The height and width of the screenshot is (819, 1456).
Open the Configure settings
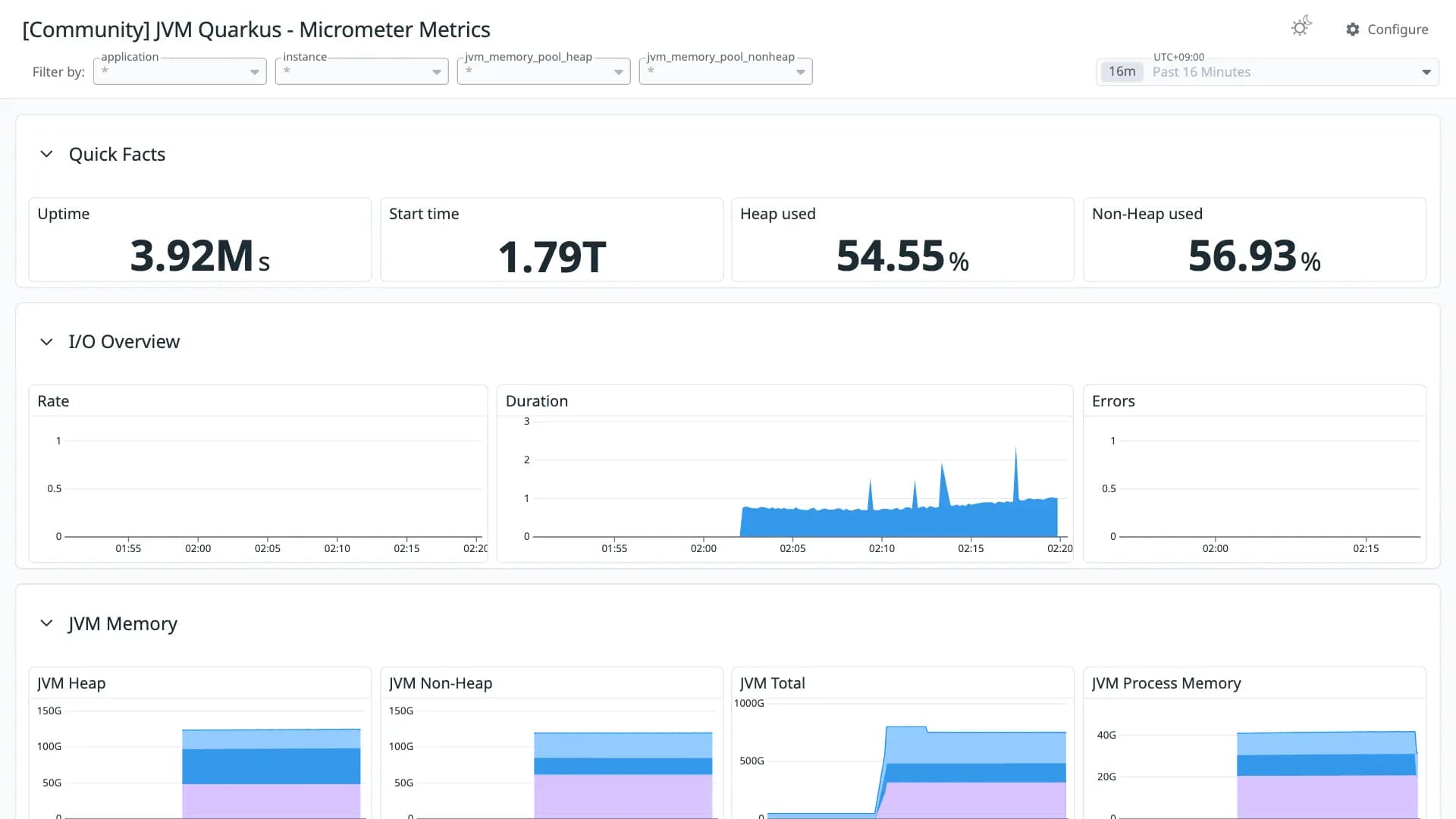click(x=1387, y=30)
